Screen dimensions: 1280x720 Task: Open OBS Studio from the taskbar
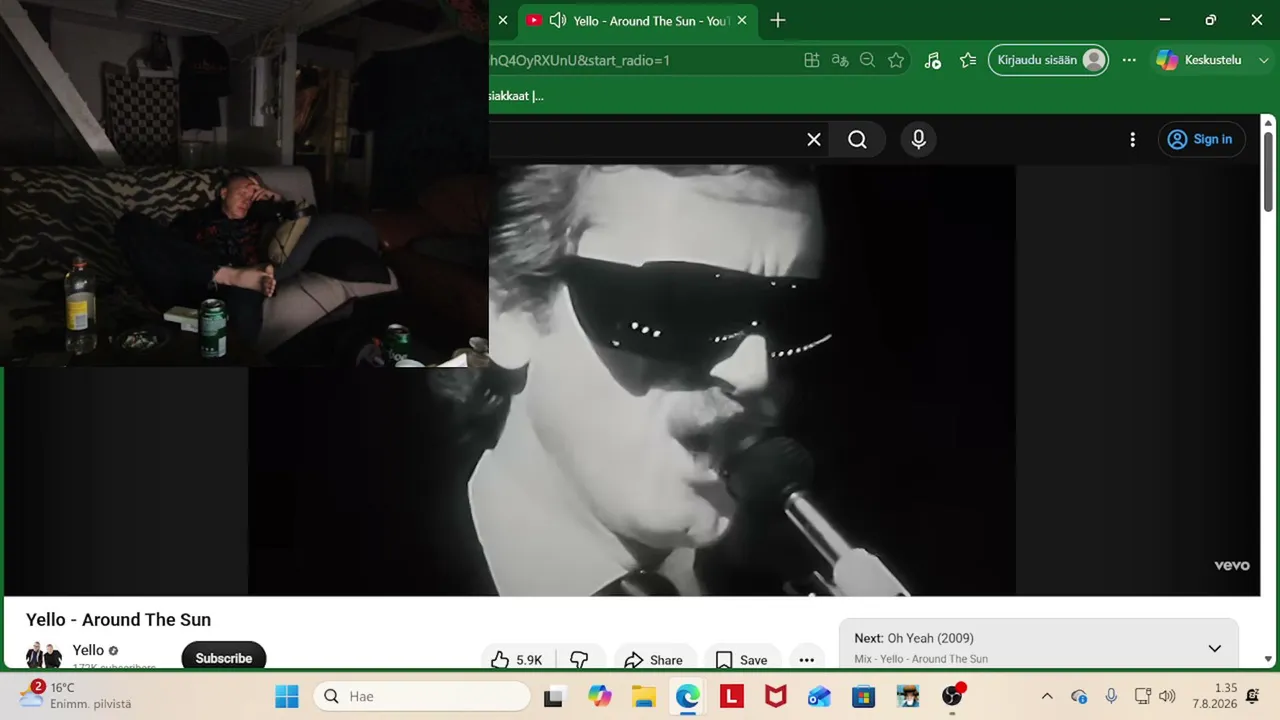coord(953,696)
